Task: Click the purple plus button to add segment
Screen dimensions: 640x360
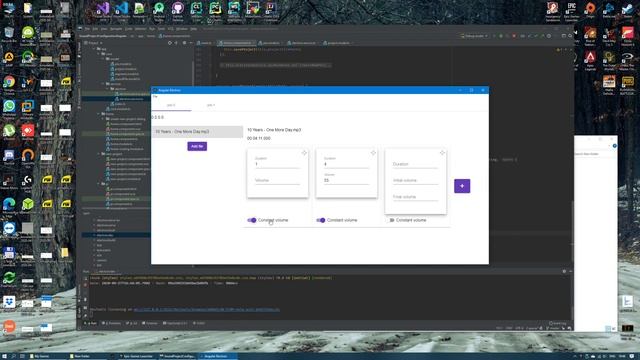Action: pyautogui.click(x=462, y=186)
